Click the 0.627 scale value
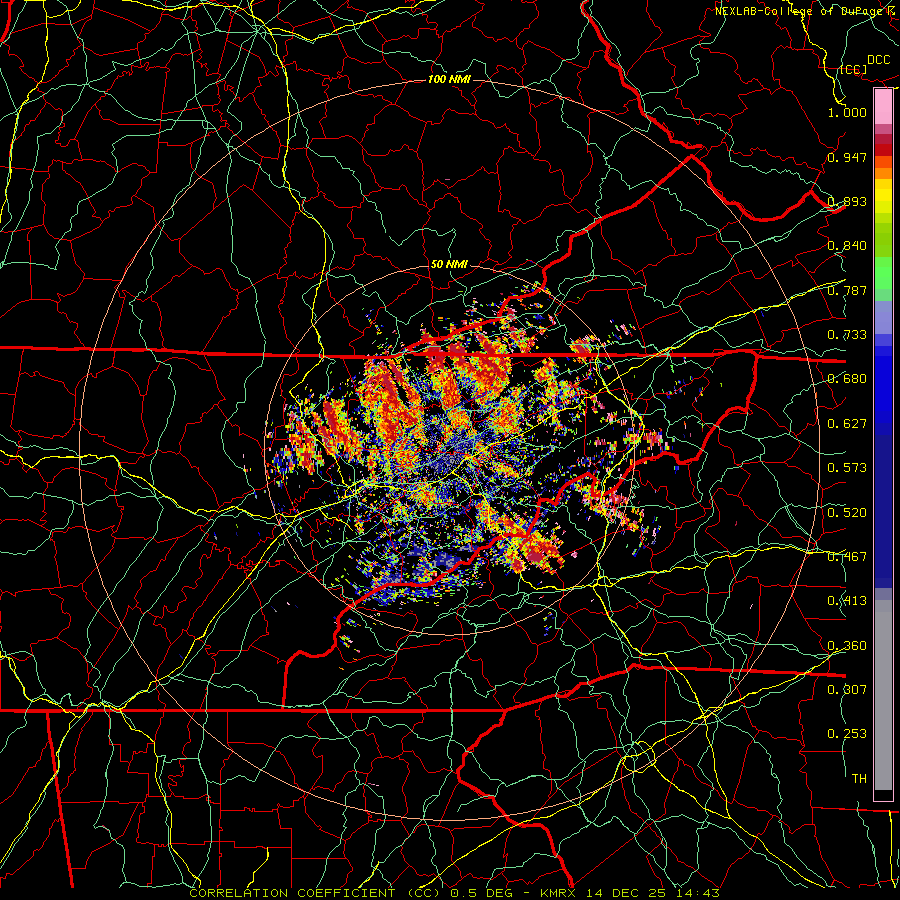Viewport: 900px width, 900px height. 847,424
